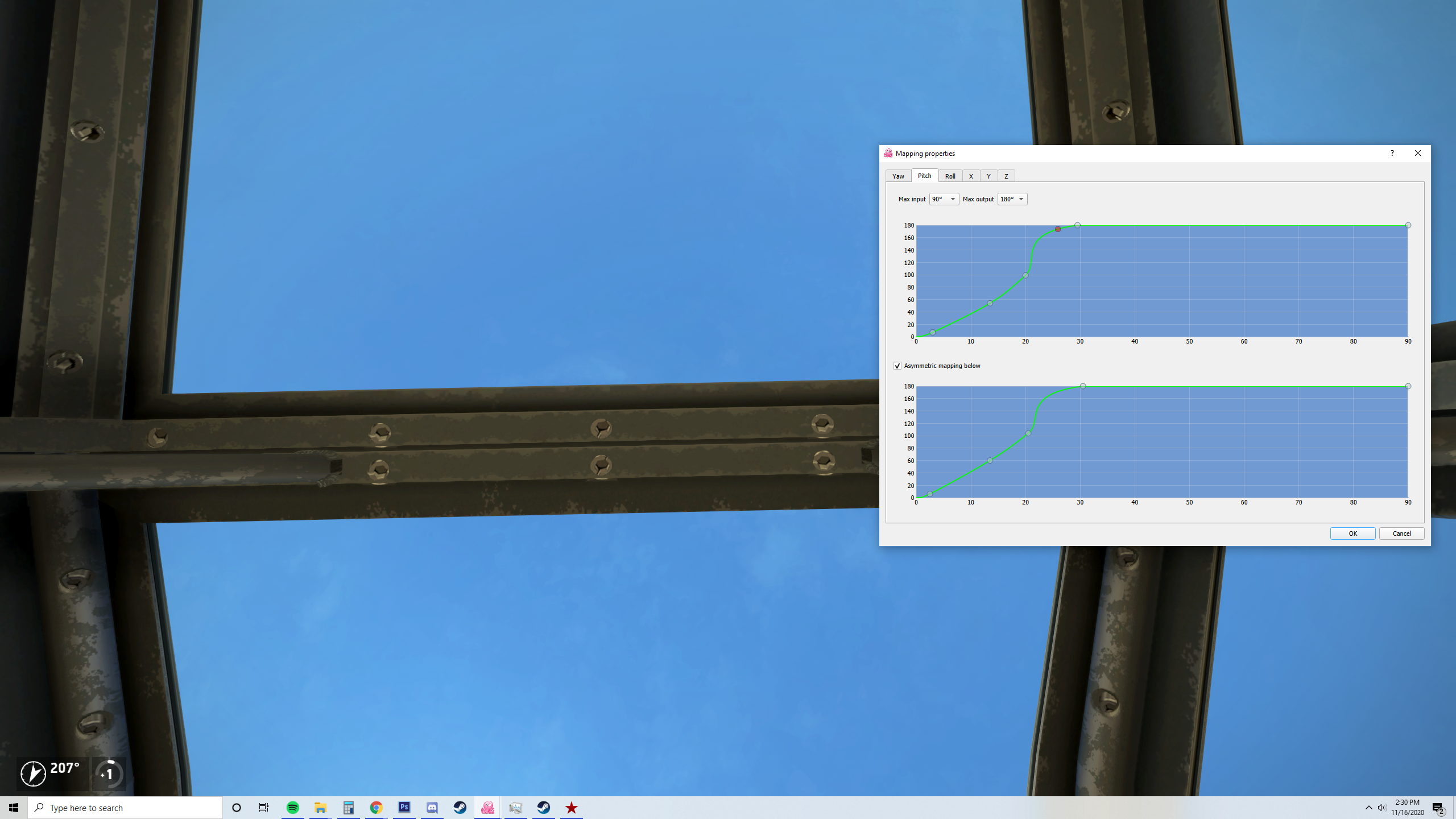Screen dimensions: 1456x819
Task: Open Spotify from the taskbar
Action: [x=293, y=808]
